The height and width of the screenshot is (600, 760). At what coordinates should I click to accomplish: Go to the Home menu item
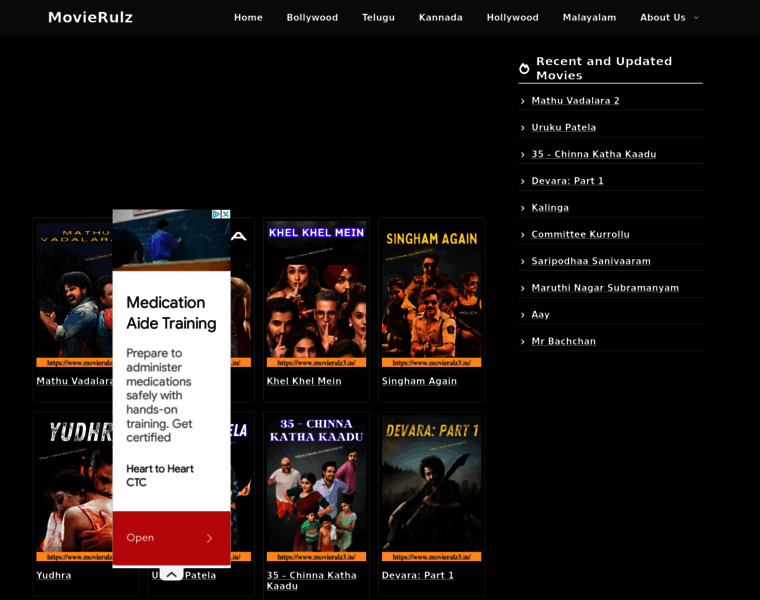[x=248, y=17]
